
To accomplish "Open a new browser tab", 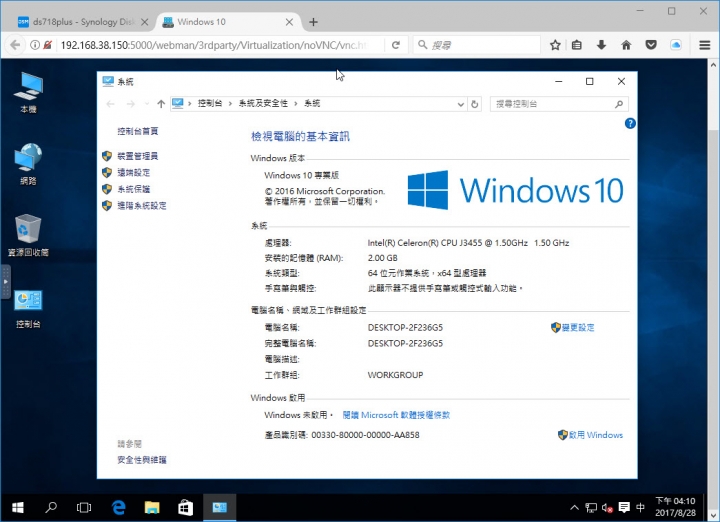I will pos(314,22).
